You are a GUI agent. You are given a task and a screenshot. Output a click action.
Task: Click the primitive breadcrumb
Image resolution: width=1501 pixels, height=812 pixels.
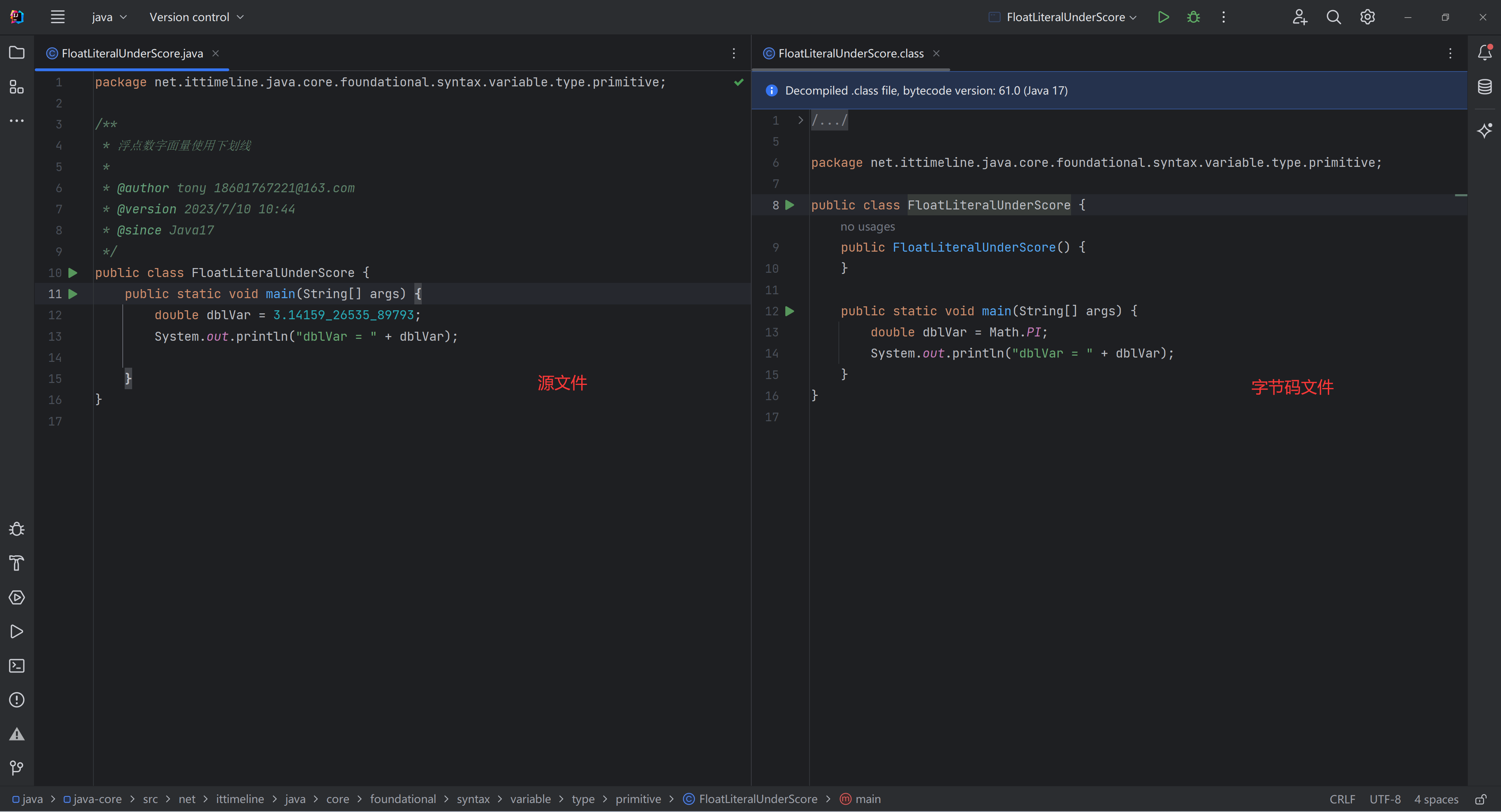click(638, 799)
